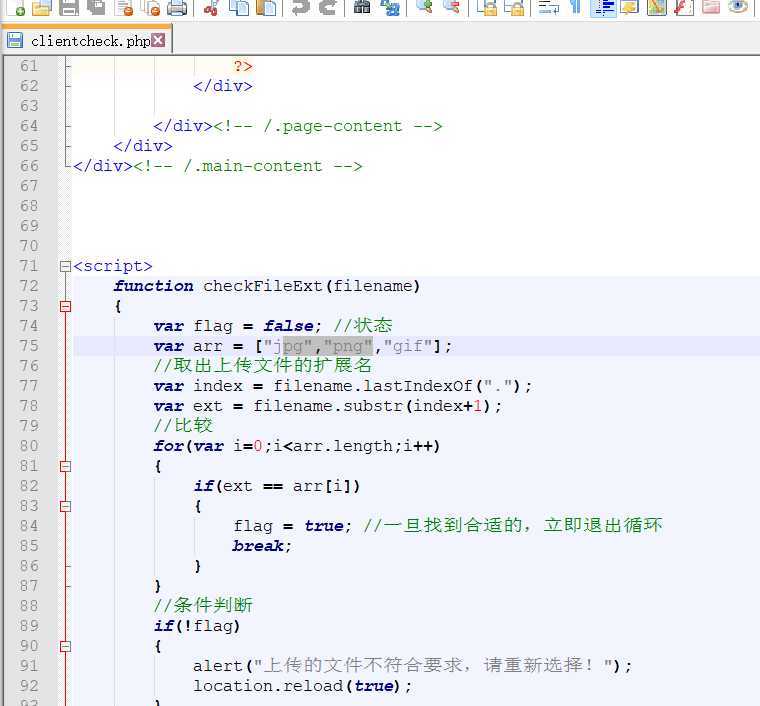Open user defined language dialog icon
The image size is (760, 706).
pyautogui.click(x=630, y=7)
